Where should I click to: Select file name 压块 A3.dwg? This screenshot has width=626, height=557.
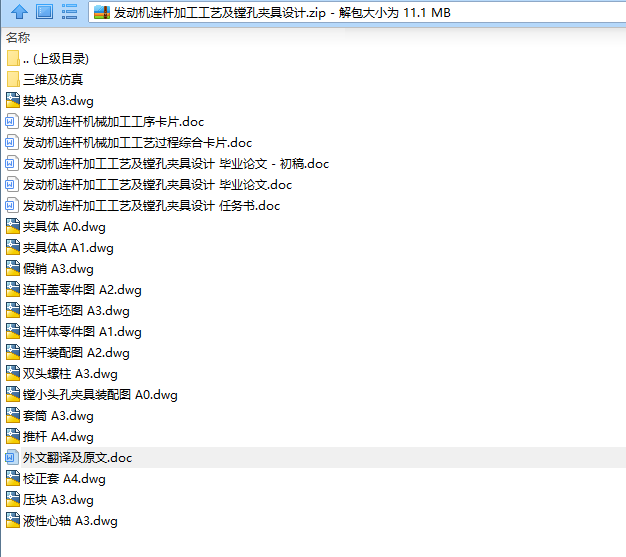[x=58, y=500]
